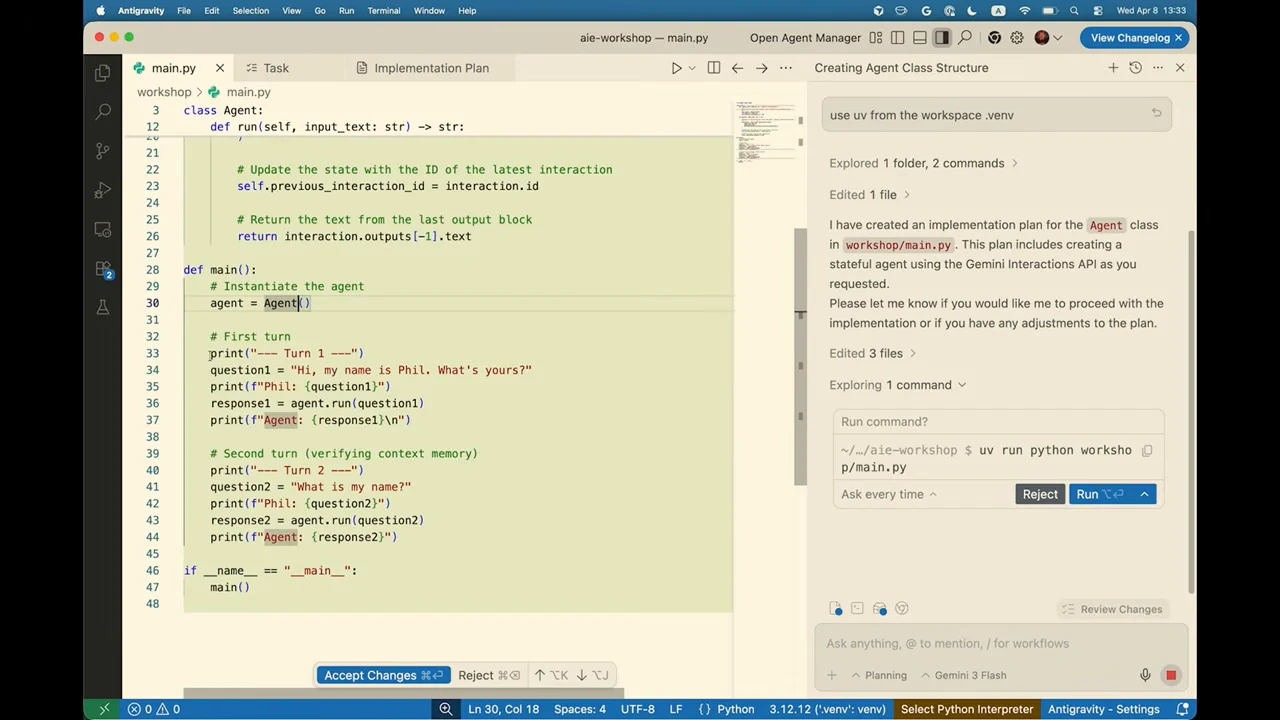
Task: Copy the uv run command
Action: (x=1147, y=451)
